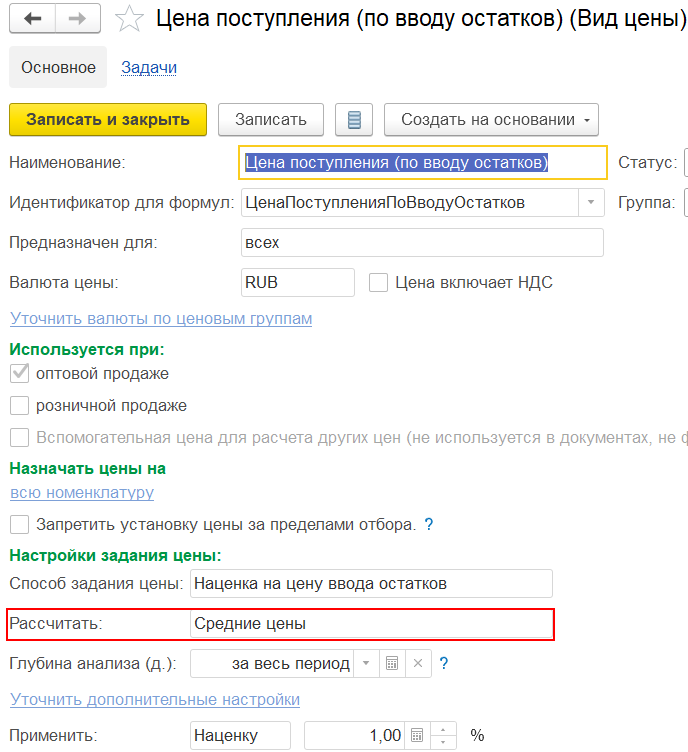The height and width of the screenshot is (752, 688).
Task: Open calculator icon in the percent field
Action: click(417, 735)
